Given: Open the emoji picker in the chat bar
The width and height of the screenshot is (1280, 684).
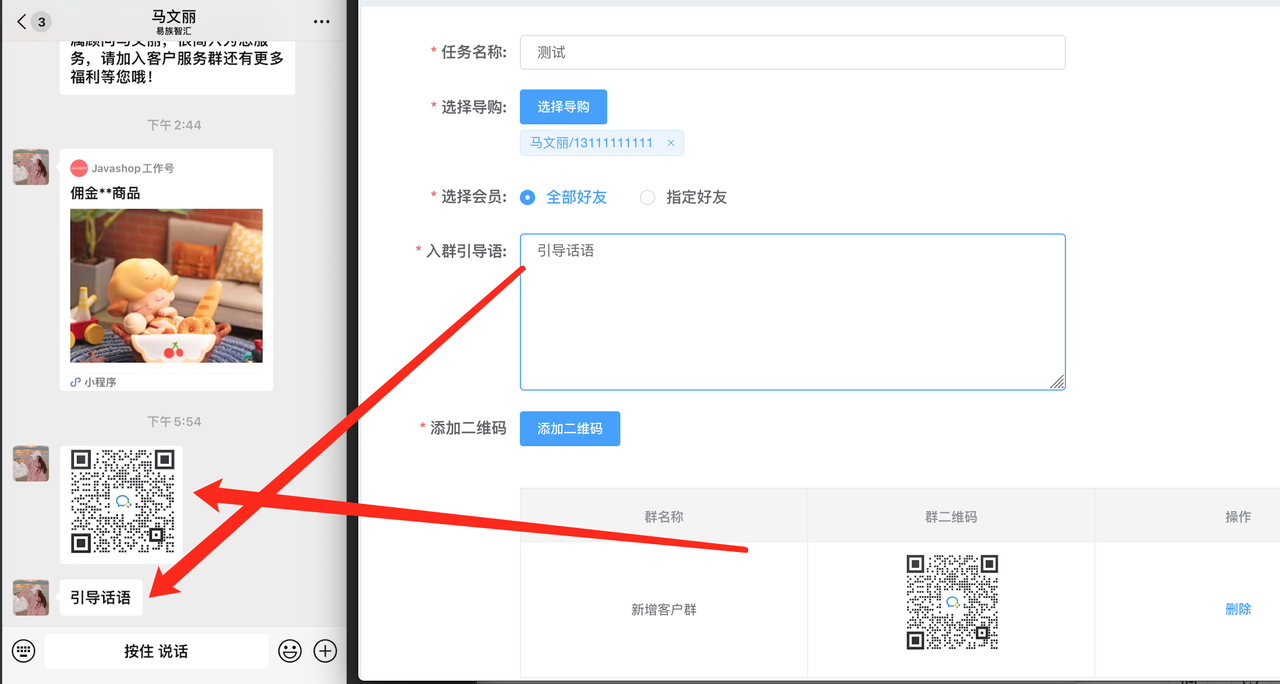Looking at the screenshot, I should click(290, 651).
